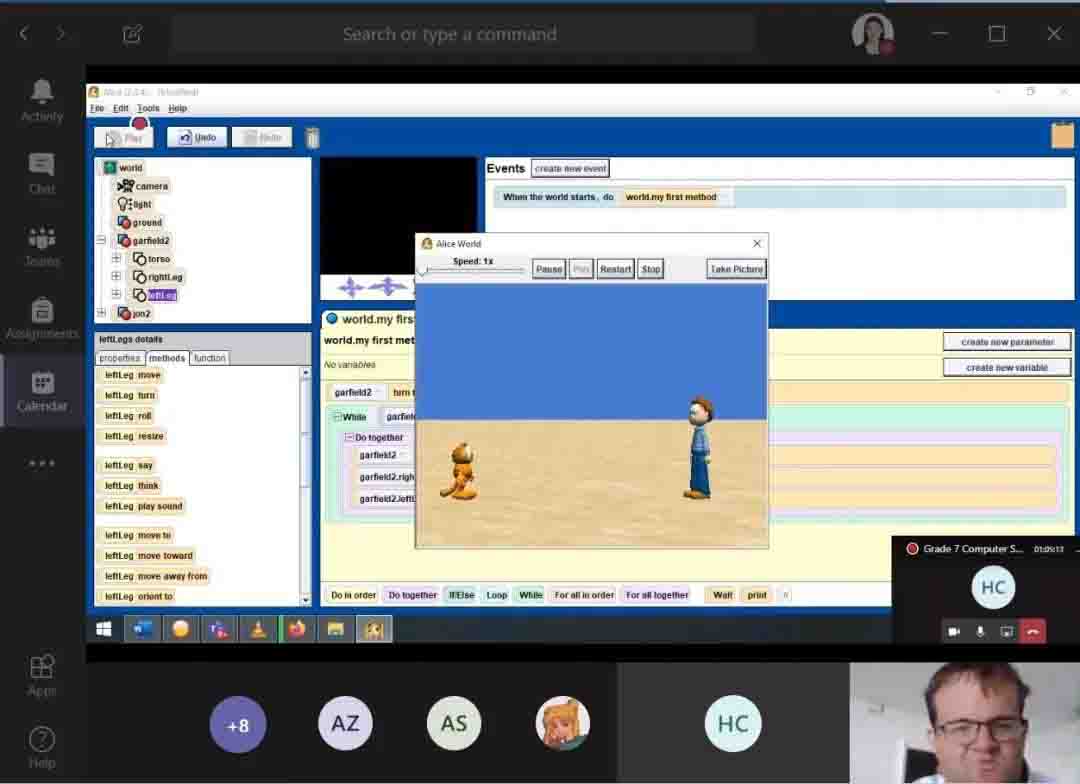Open Activity in the Teams sidebar
This screenshot has width=1080, height=784.
point(42,101)
